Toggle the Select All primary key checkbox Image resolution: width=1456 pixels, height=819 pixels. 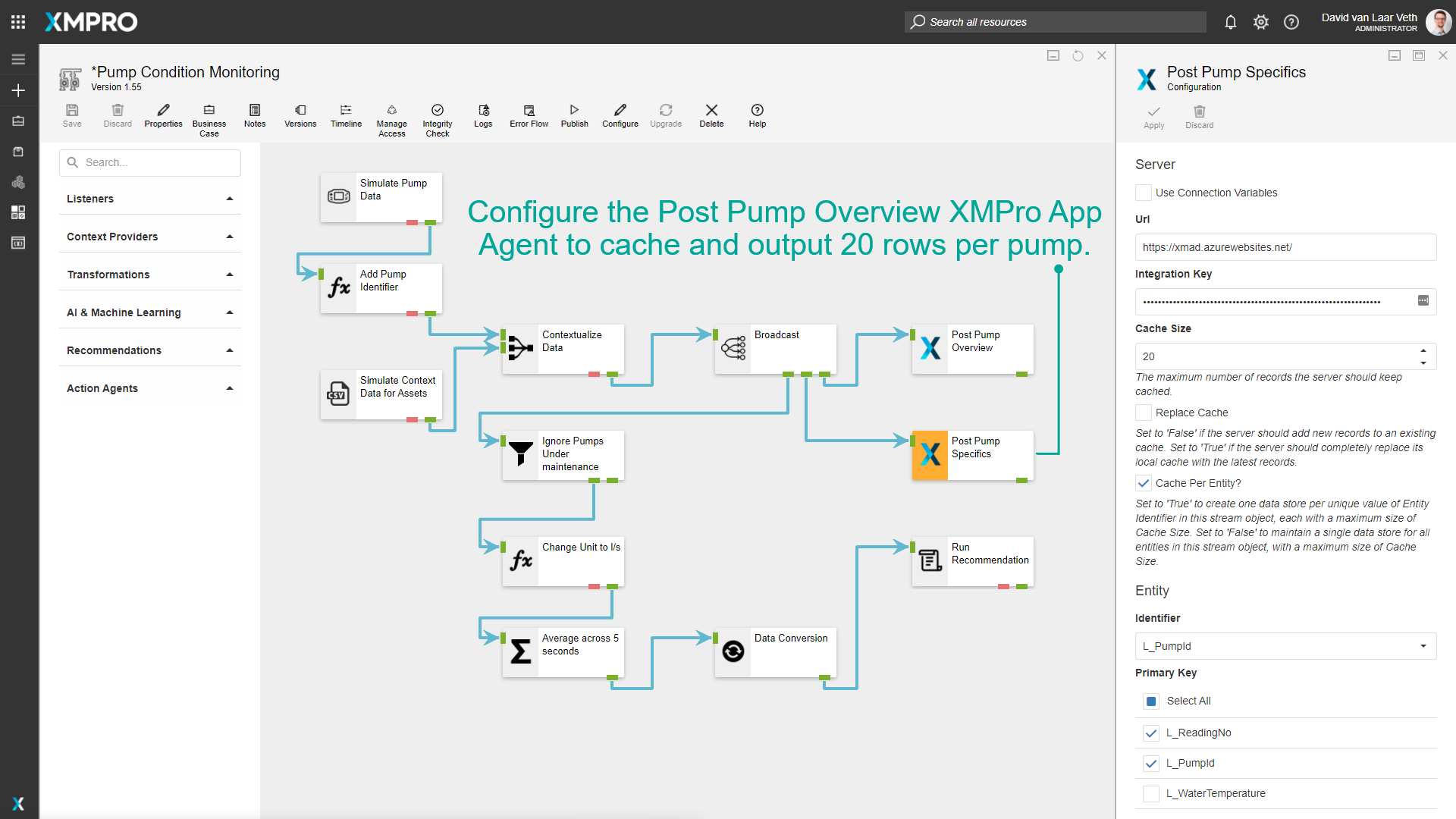[1151, 701]
